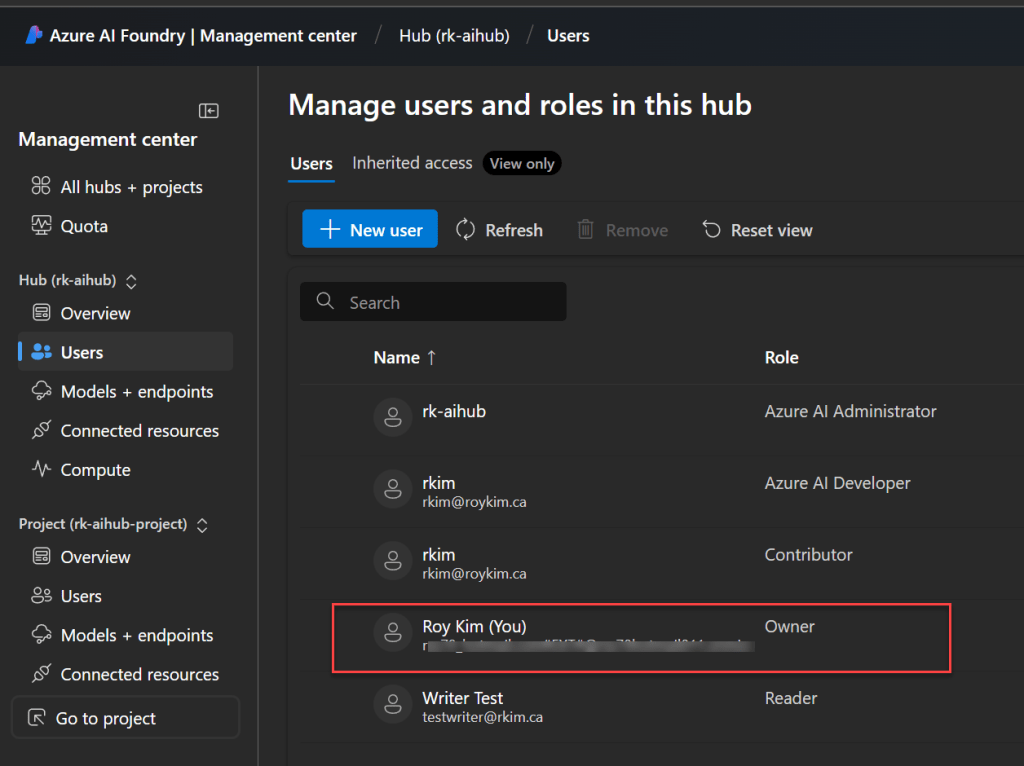Image resolution: width=1024 pixels, height=766 pixels.
Task: Click the New user button
Action: [x=369, y=230]
